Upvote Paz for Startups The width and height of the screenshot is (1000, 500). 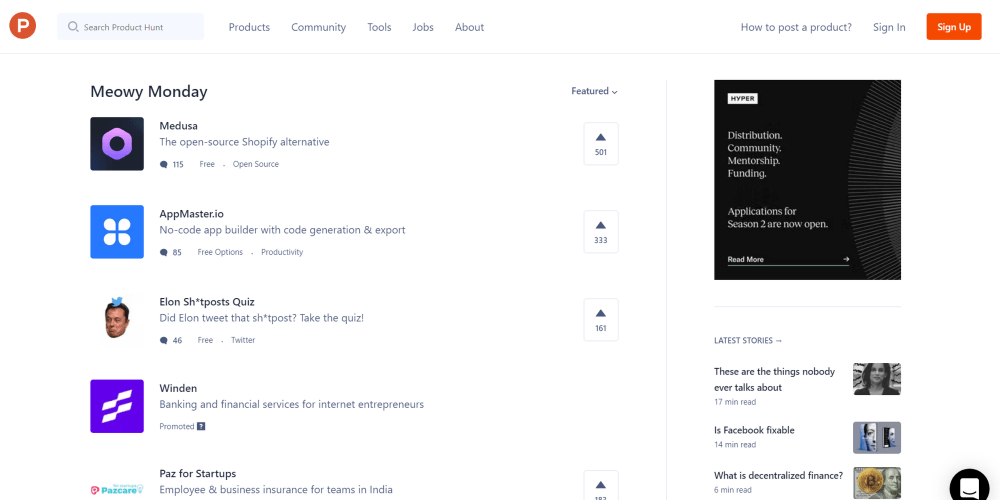pyautogui.click(x=601, y=486)
